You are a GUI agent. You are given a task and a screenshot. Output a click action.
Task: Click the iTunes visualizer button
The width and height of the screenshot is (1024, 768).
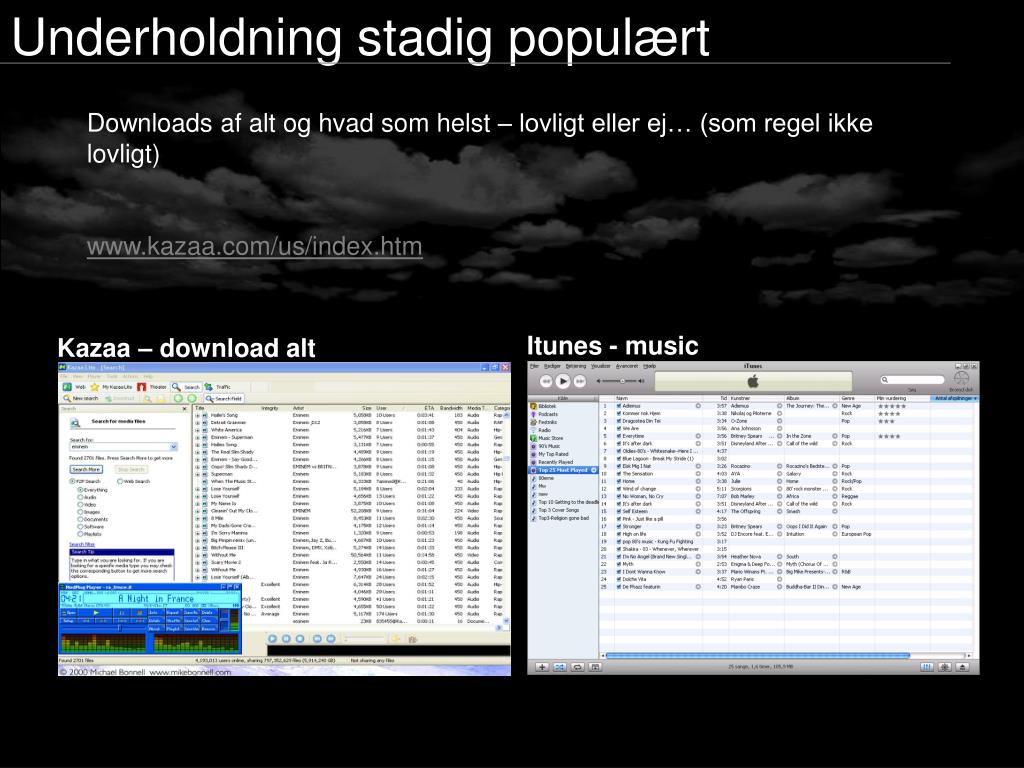(944, 667)
